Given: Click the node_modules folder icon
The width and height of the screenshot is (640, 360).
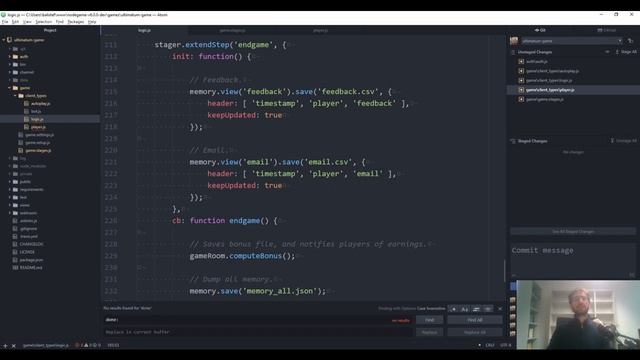Looking at the screenshot, I should tap(15, 166).
